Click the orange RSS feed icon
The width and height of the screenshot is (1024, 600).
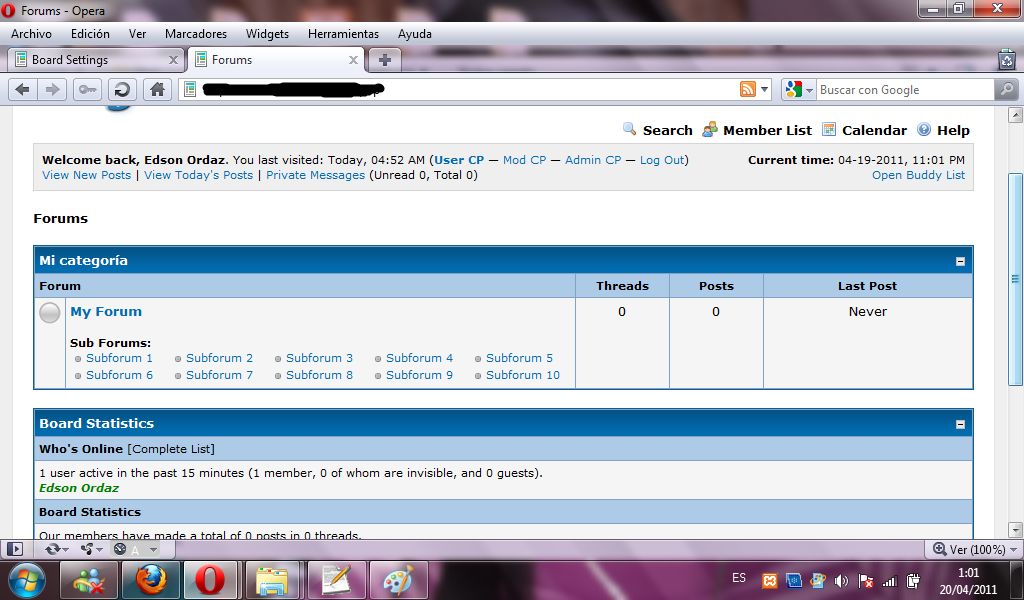748,89
